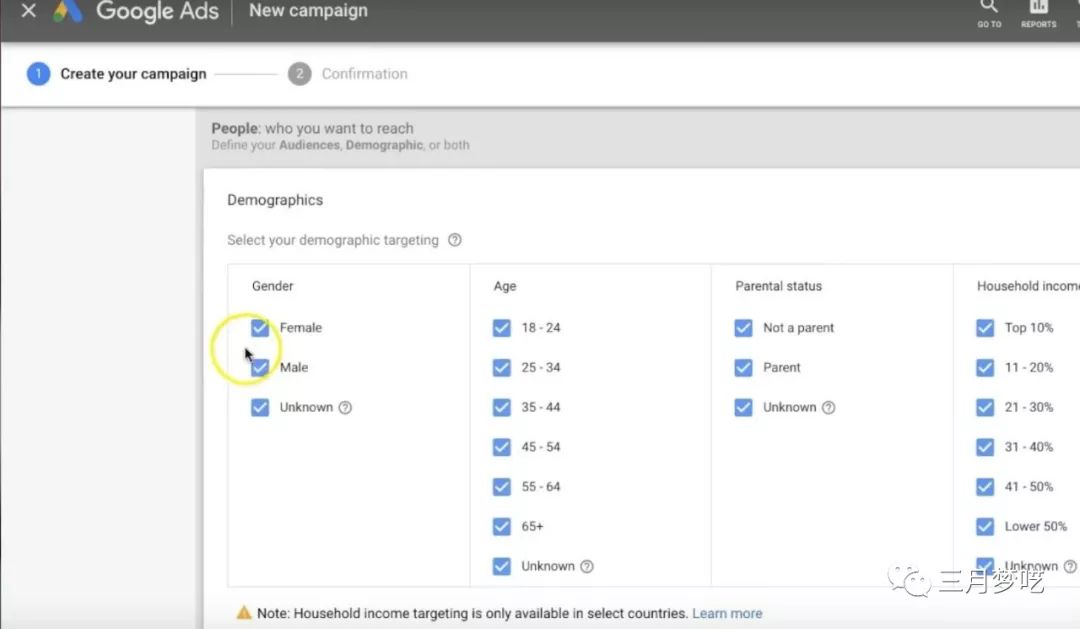The image size is (1080, 629).
Task: Open the Reports icon
Action: (x=1038, y=10)
